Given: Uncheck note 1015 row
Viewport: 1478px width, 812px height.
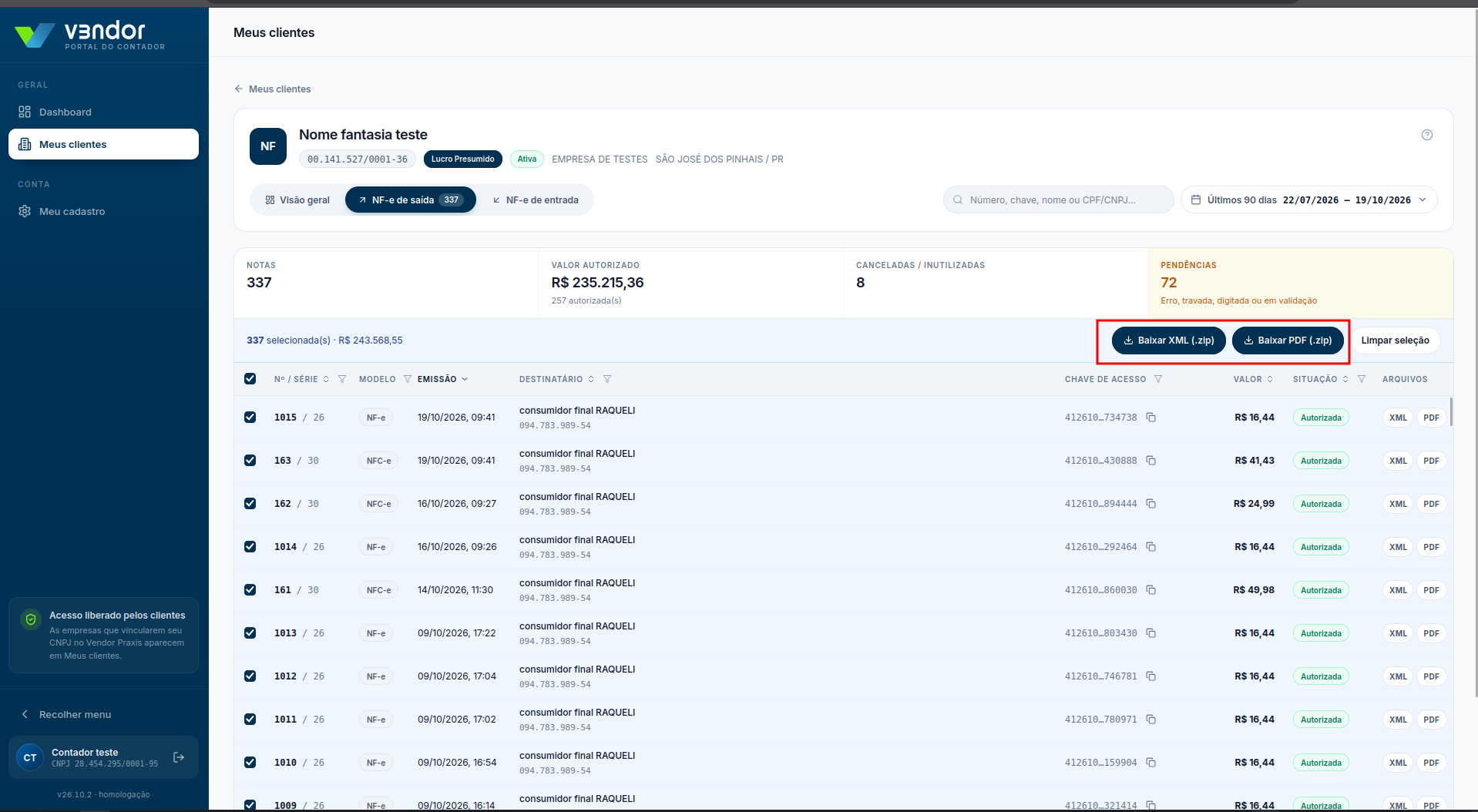Looking at the screenshot, I should pyautogui.click(x=250, y=418).
